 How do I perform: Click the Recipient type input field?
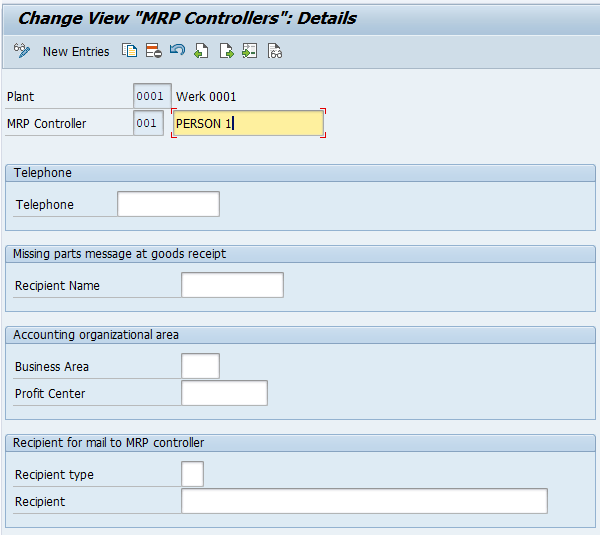pos(192,474)
